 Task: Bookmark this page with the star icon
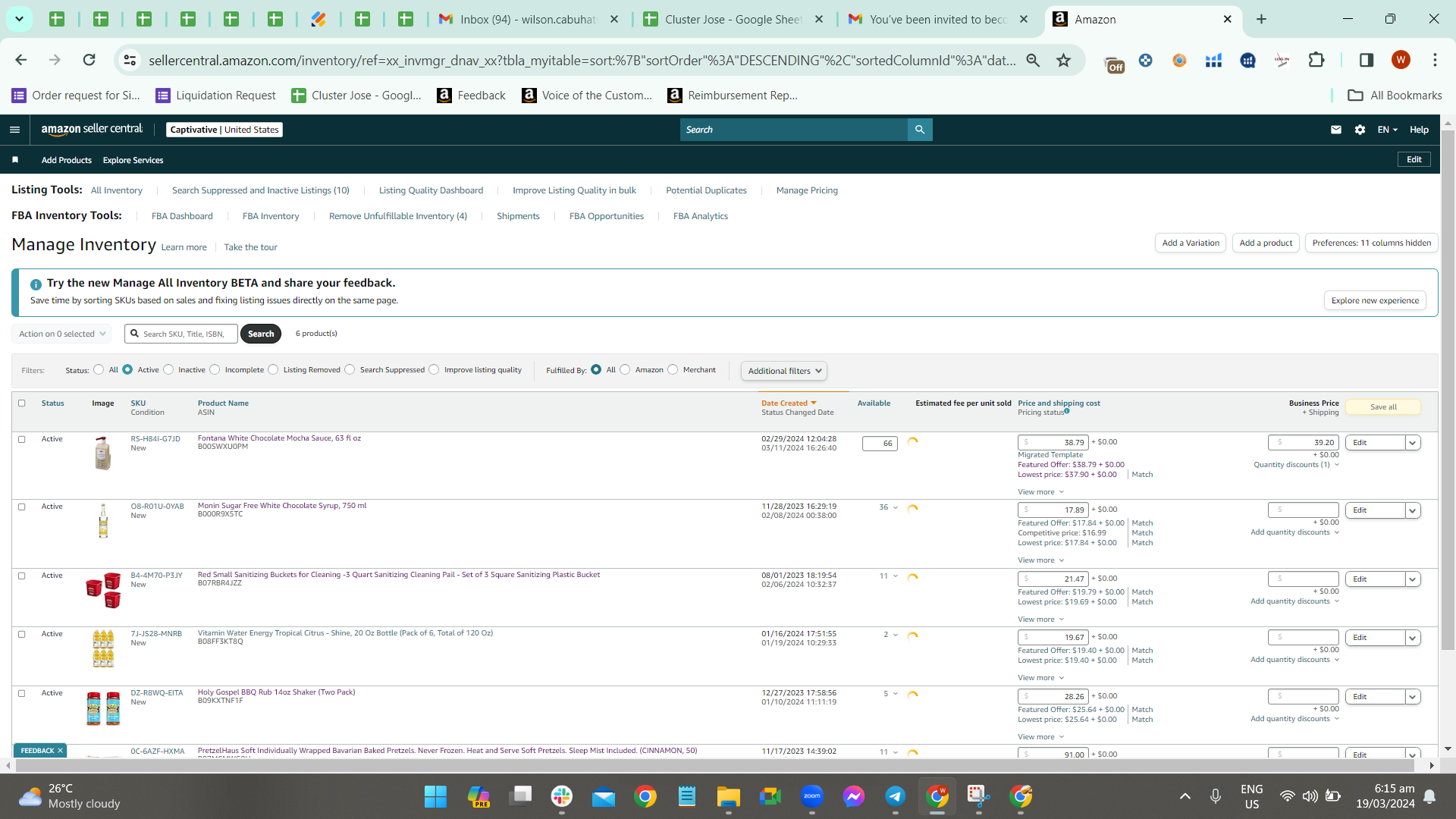tap(1064, 60)
